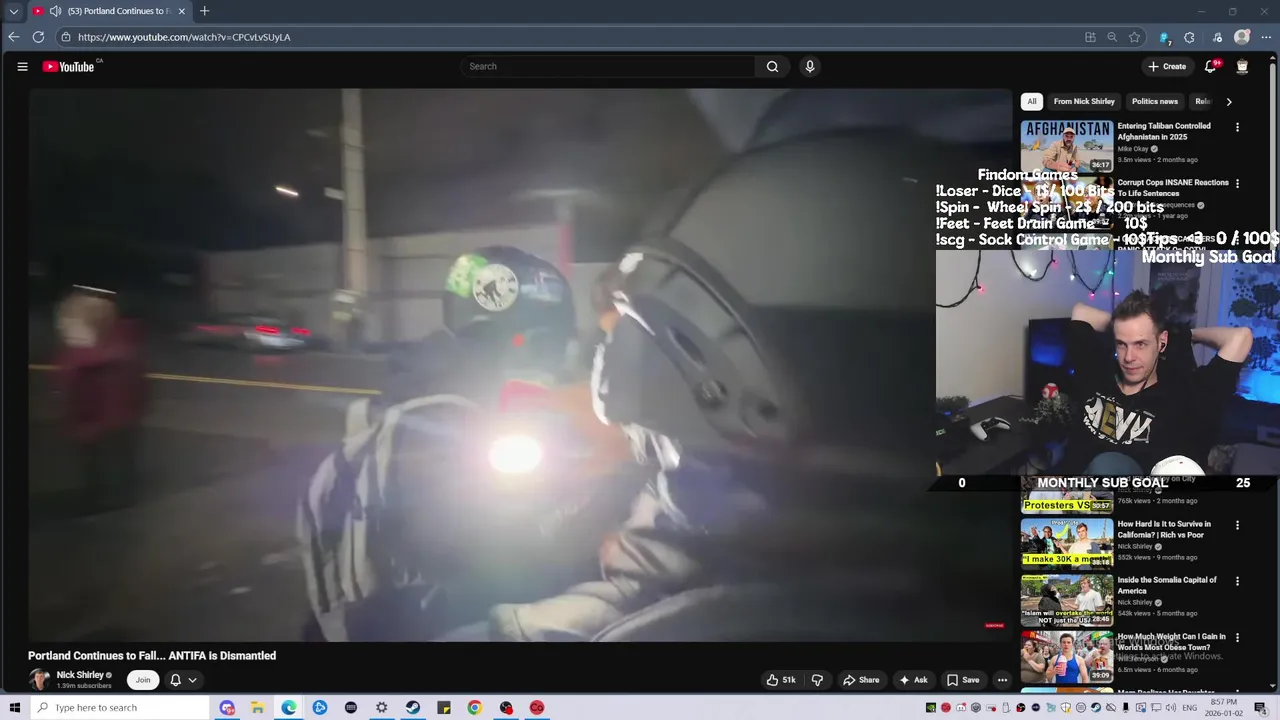Click the search magnifier button
Screen dimensions: 1280x720
772,67
